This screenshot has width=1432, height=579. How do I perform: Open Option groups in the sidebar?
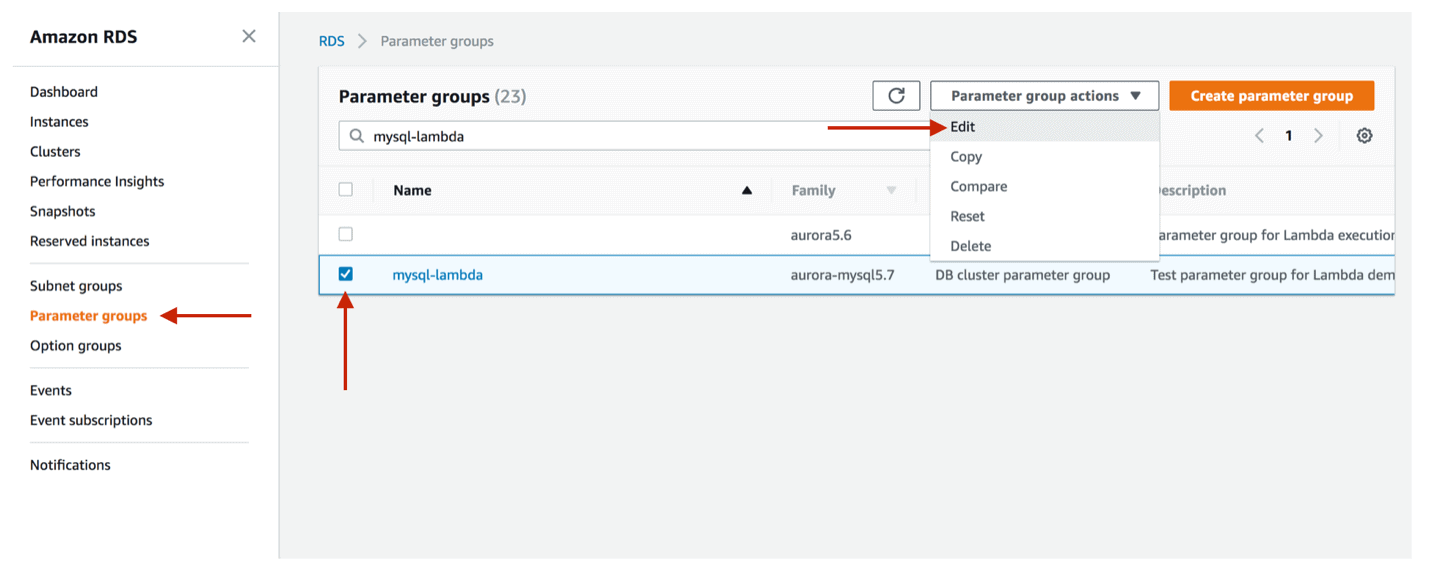pyautogui.click(x=76, y=346)
